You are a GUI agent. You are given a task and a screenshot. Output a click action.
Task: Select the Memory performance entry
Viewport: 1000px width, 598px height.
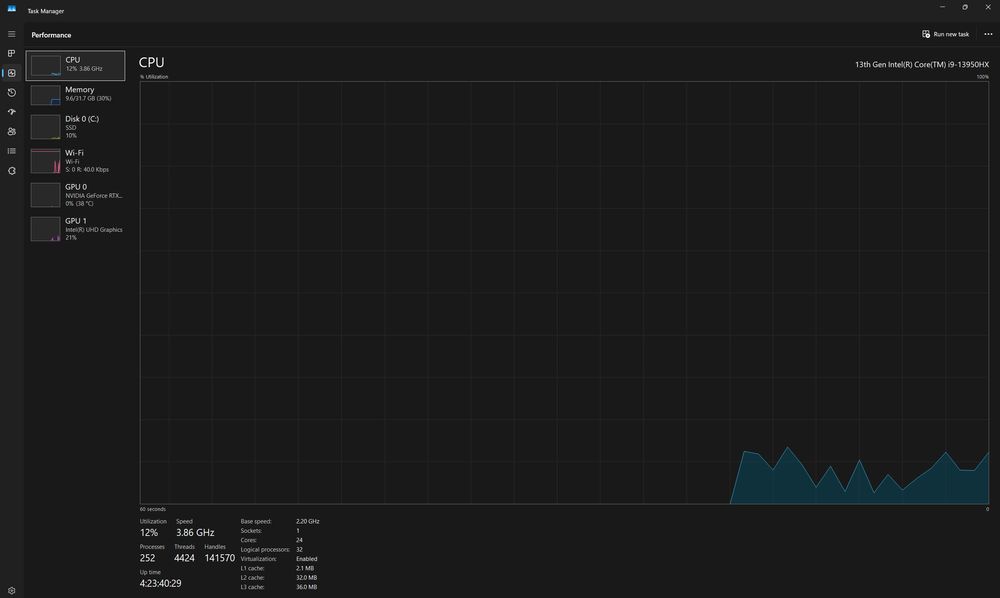[x=75, y=94]
